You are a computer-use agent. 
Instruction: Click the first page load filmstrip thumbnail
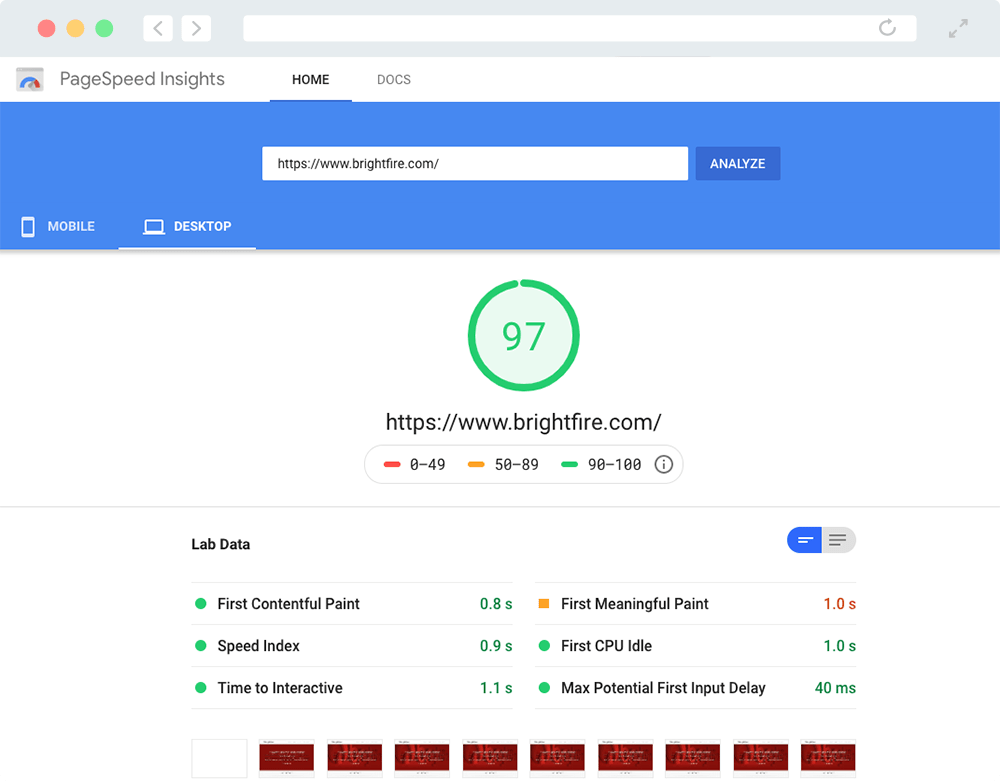pyautogui.click(x=219, y=758)
